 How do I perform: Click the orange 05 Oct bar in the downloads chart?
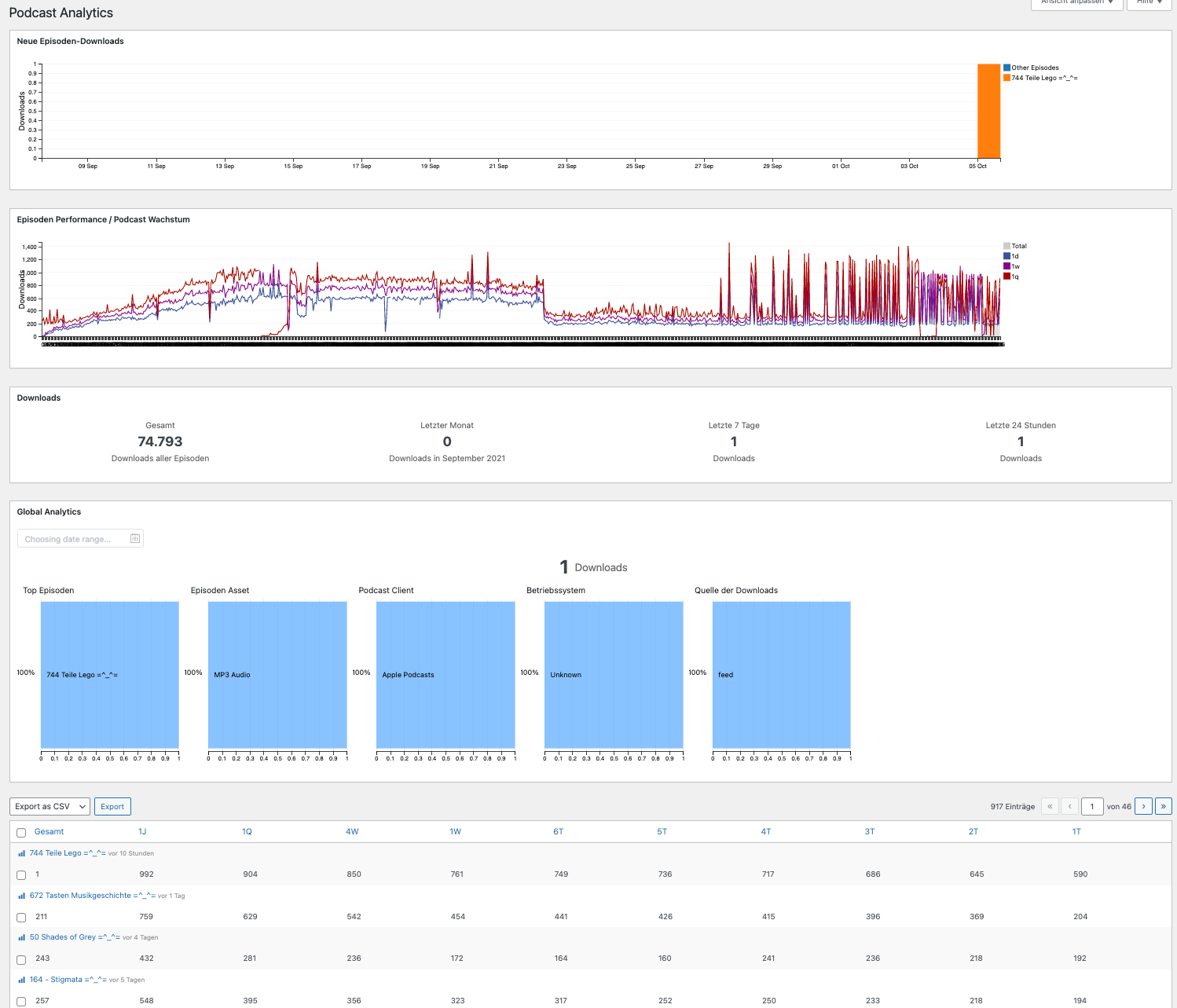pos(989,111)
